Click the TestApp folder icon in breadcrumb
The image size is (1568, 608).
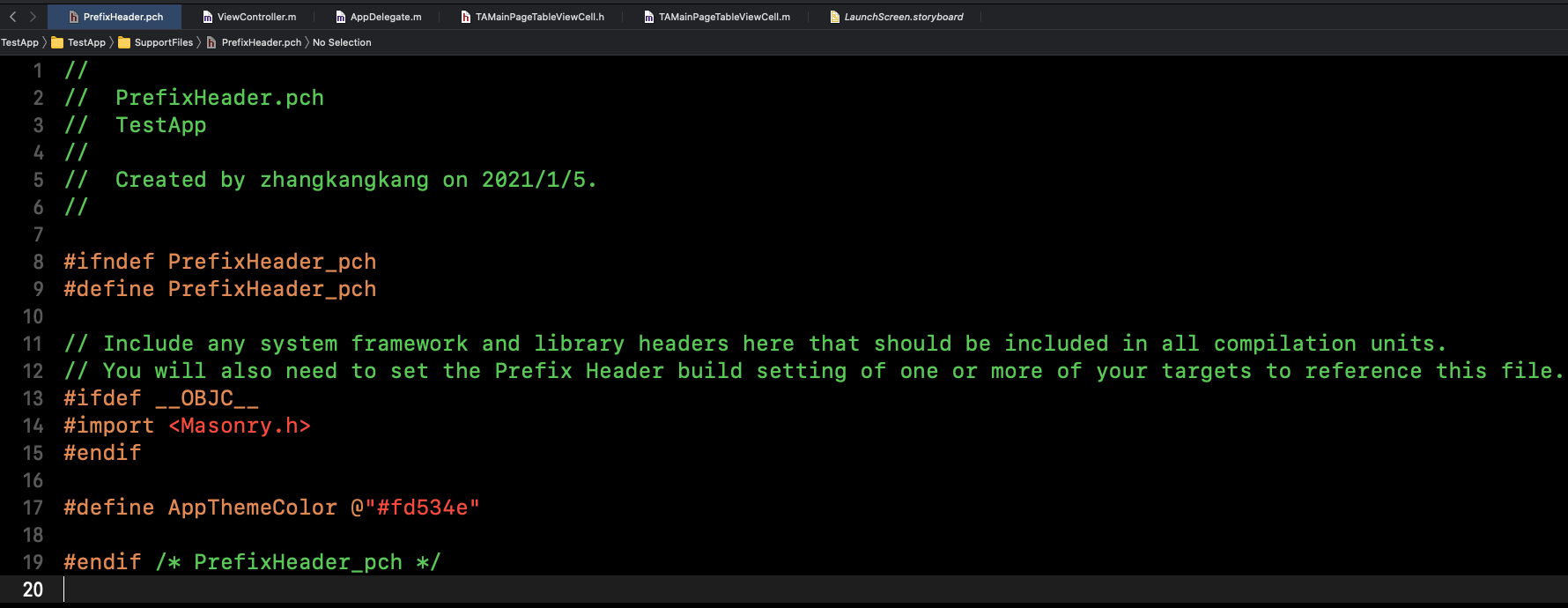(x=57, y=42)
